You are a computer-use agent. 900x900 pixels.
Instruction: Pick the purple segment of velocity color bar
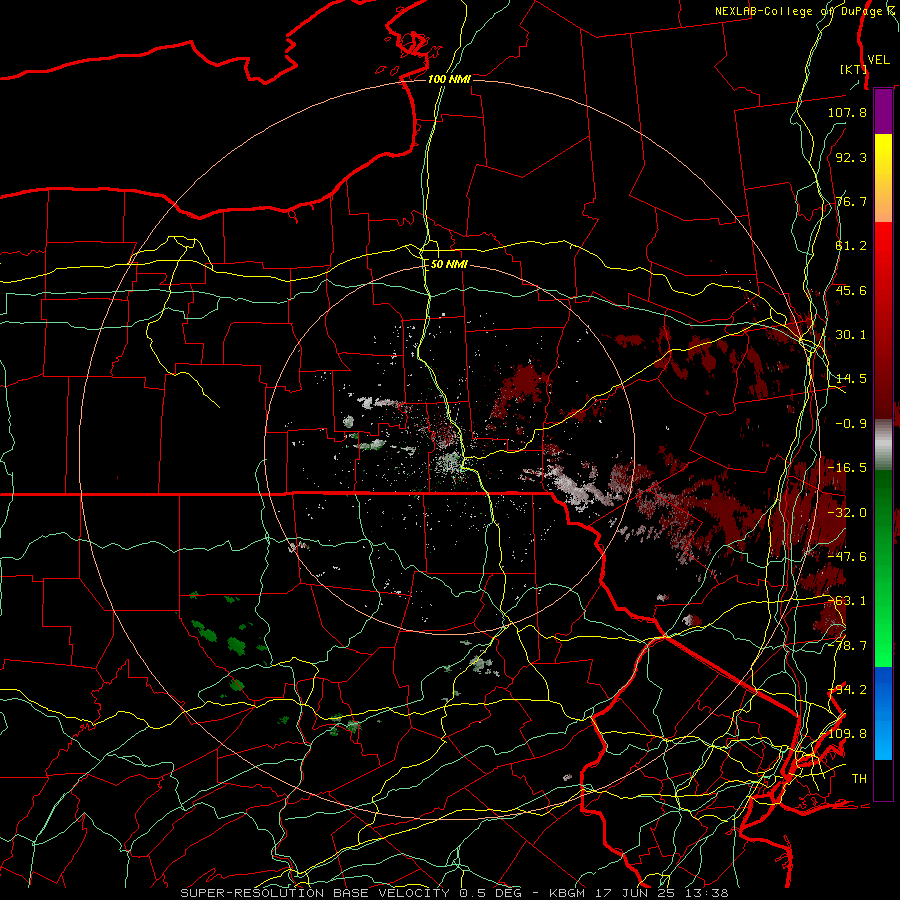tap(883, 111)
